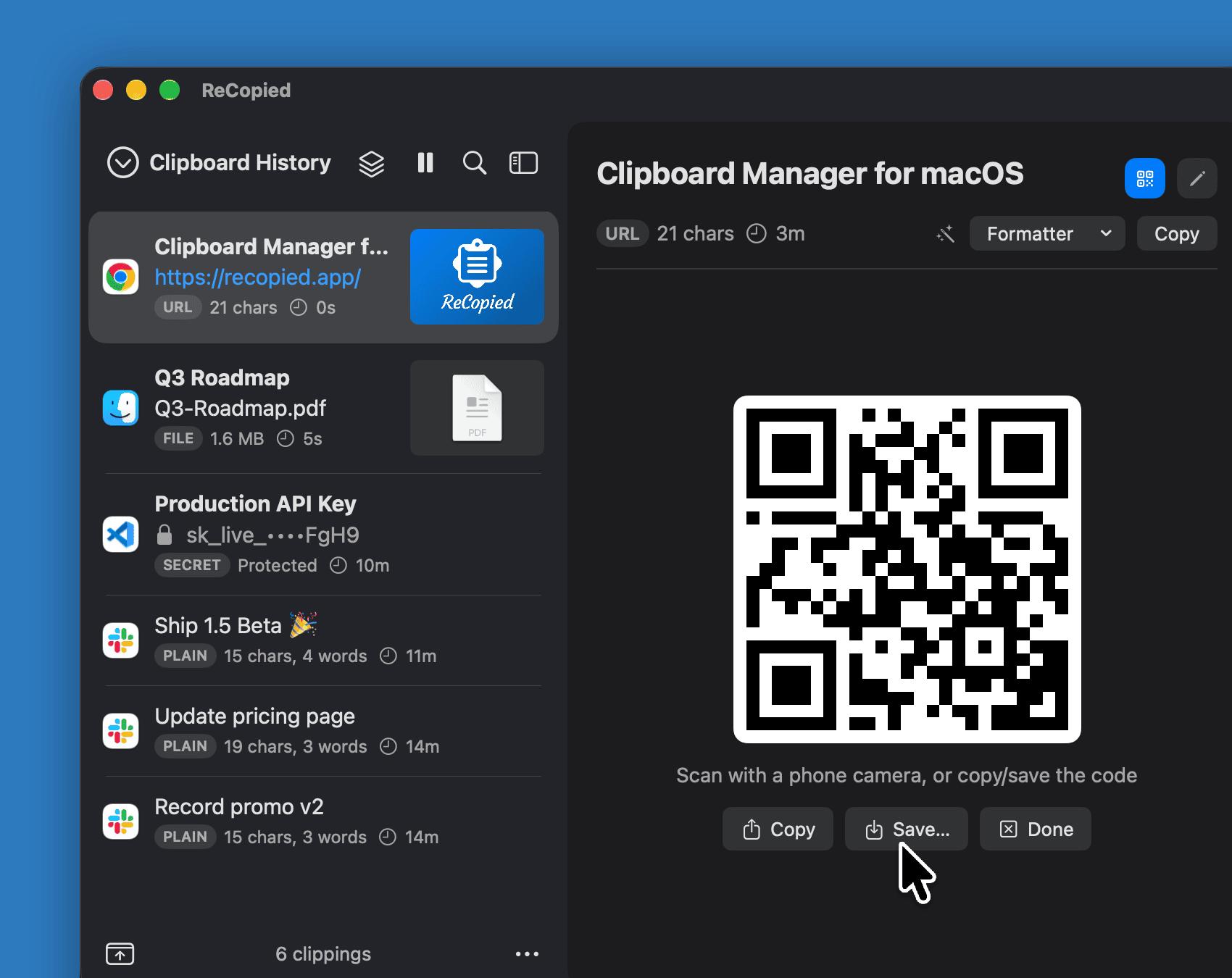Screen dimensions: 1232x978
Task: Open the https://recopied.app/ link
Action: 257,277
